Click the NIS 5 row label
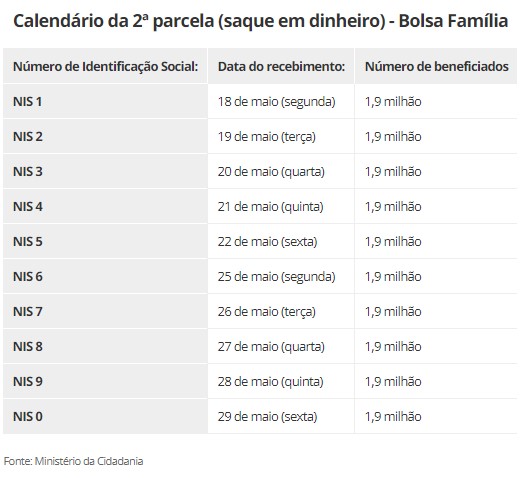The height and width of the screenshot is (478, 528). click(28, 242)
